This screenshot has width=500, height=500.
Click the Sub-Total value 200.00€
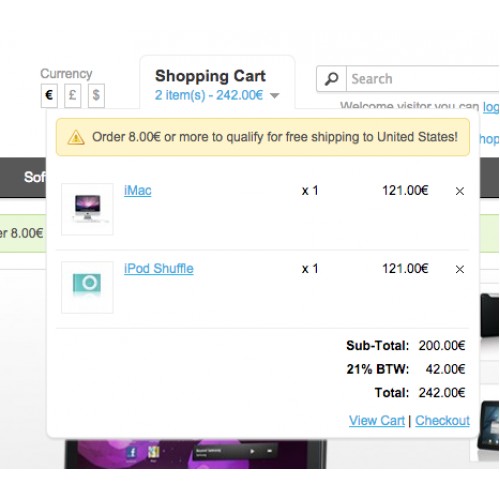(x=442, y=346)
